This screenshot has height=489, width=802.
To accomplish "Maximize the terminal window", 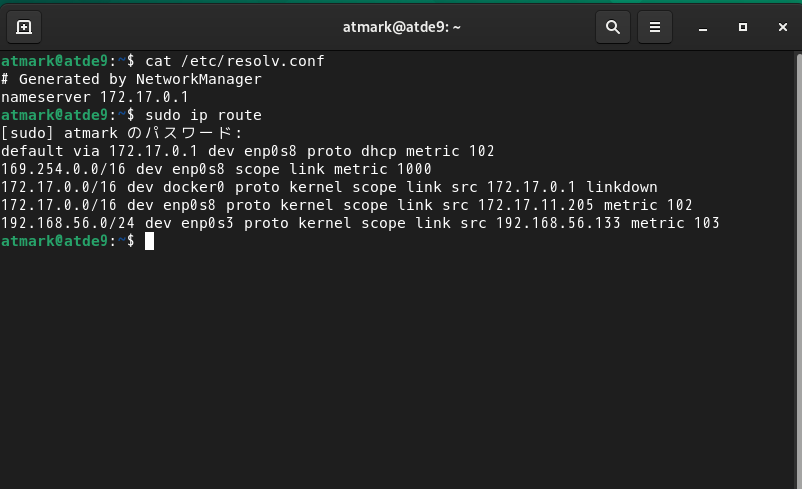I will click(x=743, y=27).
